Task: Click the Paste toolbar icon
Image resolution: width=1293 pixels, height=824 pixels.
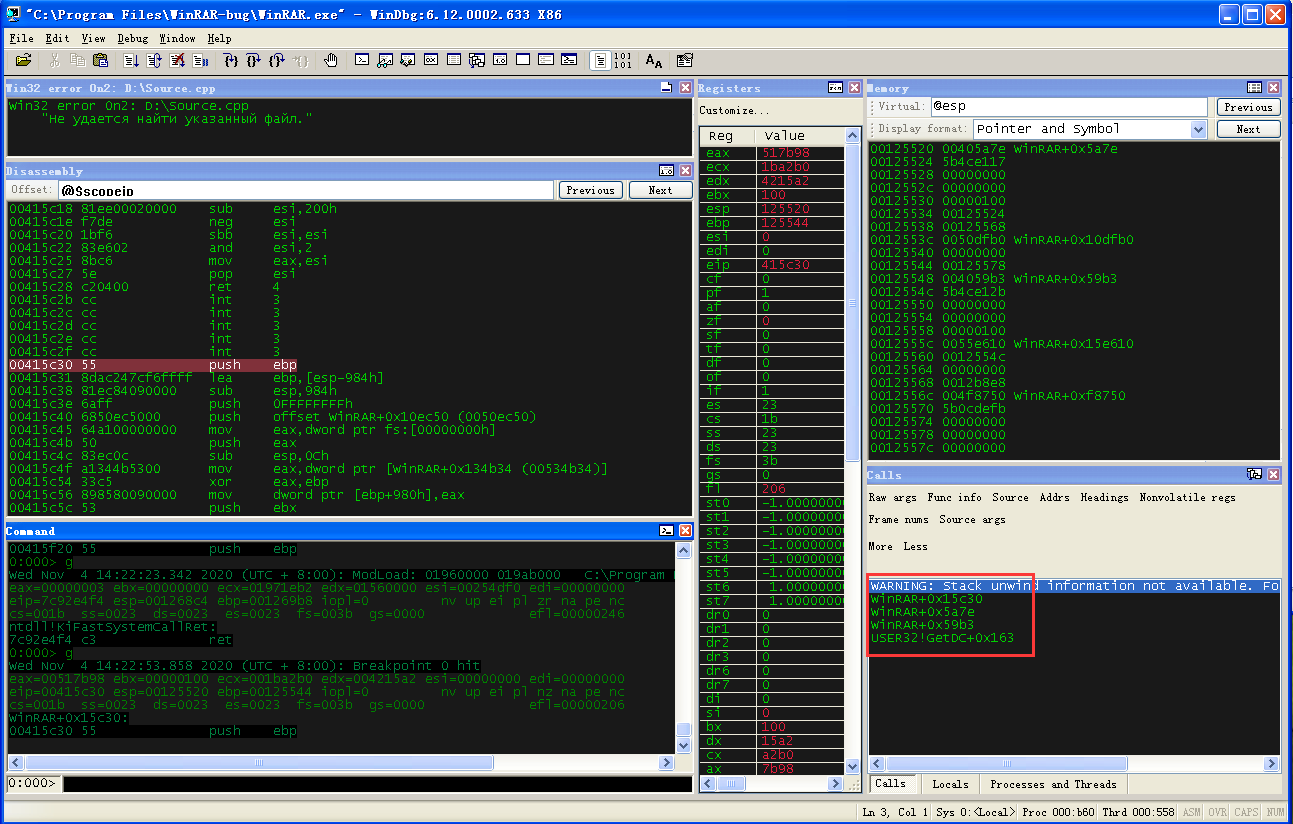Action: pos(100,61)
